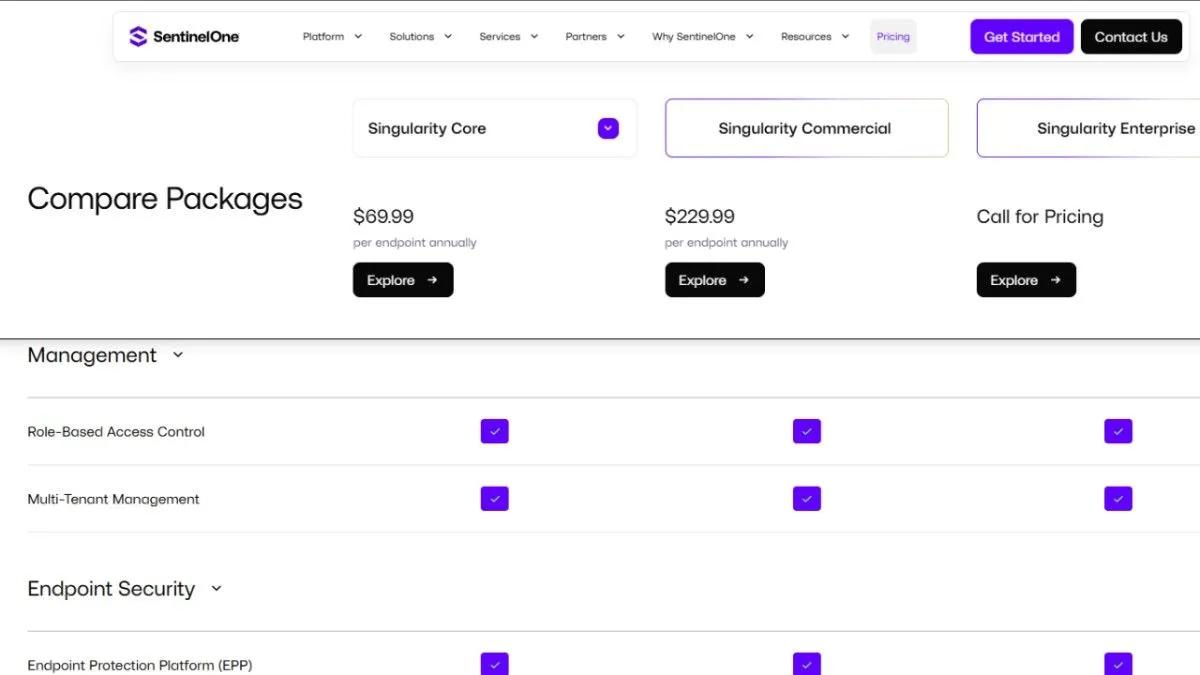Viewport: 1200px width, 675px height.
Task: Click the SentinelOne logo
Action: (184, 37)
